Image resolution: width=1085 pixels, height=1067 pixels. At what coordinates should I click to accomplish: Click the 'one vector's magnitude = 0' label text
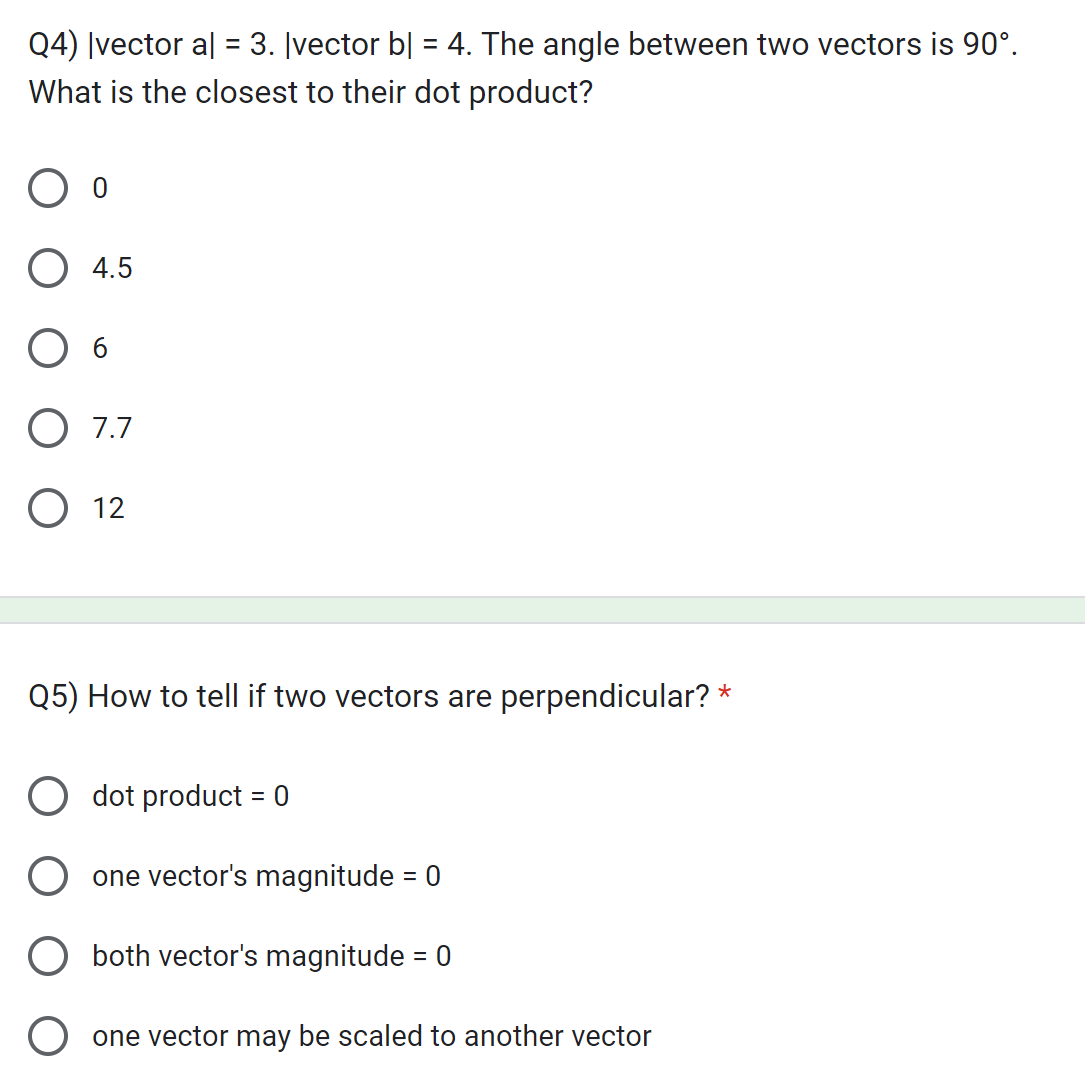[265, 876]
